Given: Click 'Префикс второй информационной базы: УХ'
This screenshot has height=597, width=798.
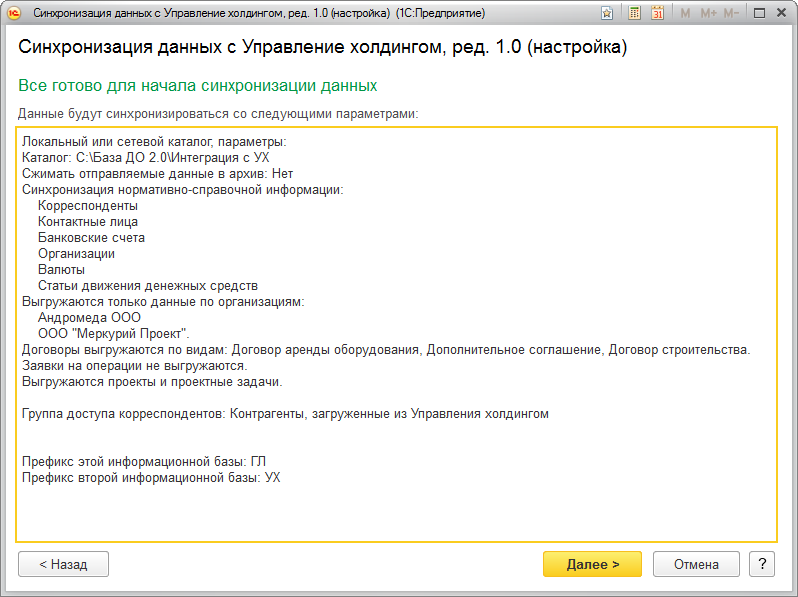Looking at the screenshot, I should coord(151,477).
